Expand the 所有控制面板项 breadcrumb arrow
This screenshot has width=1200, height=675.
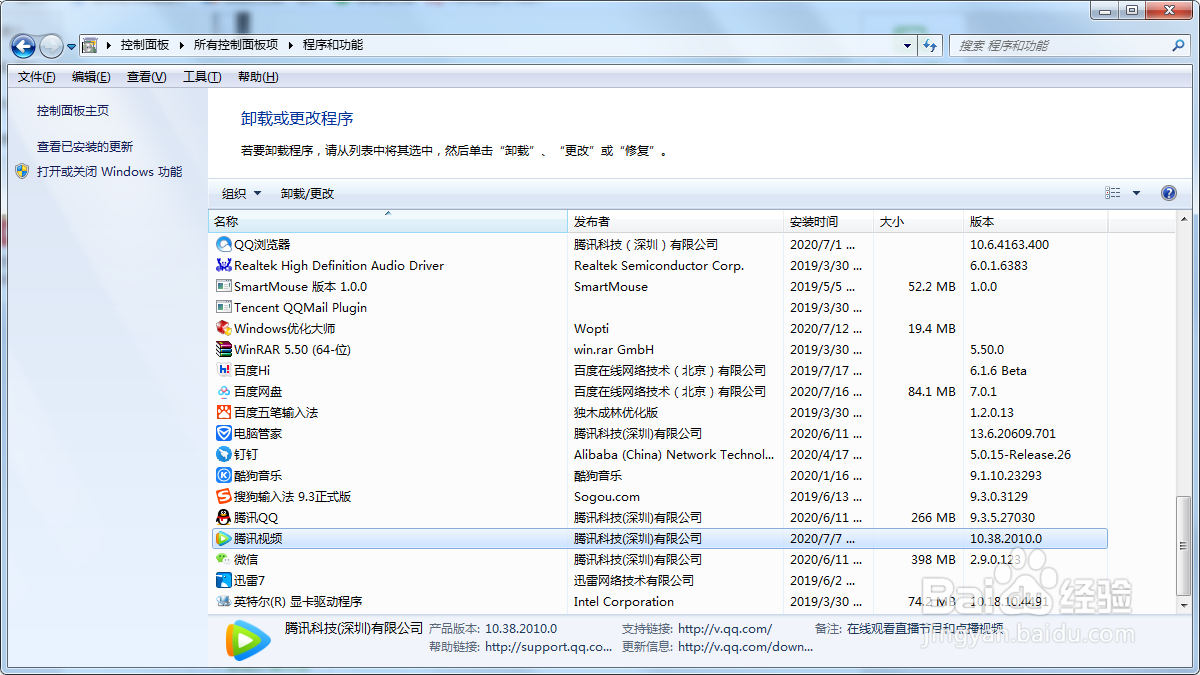[291, 45]
